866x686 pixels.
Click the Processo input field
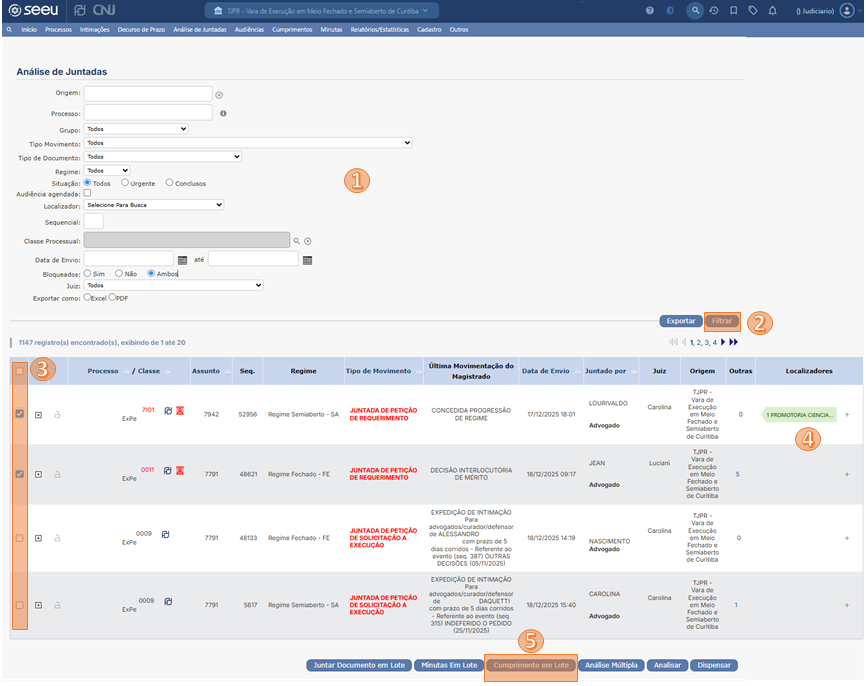pyautogui.click(x=148, y=113)
